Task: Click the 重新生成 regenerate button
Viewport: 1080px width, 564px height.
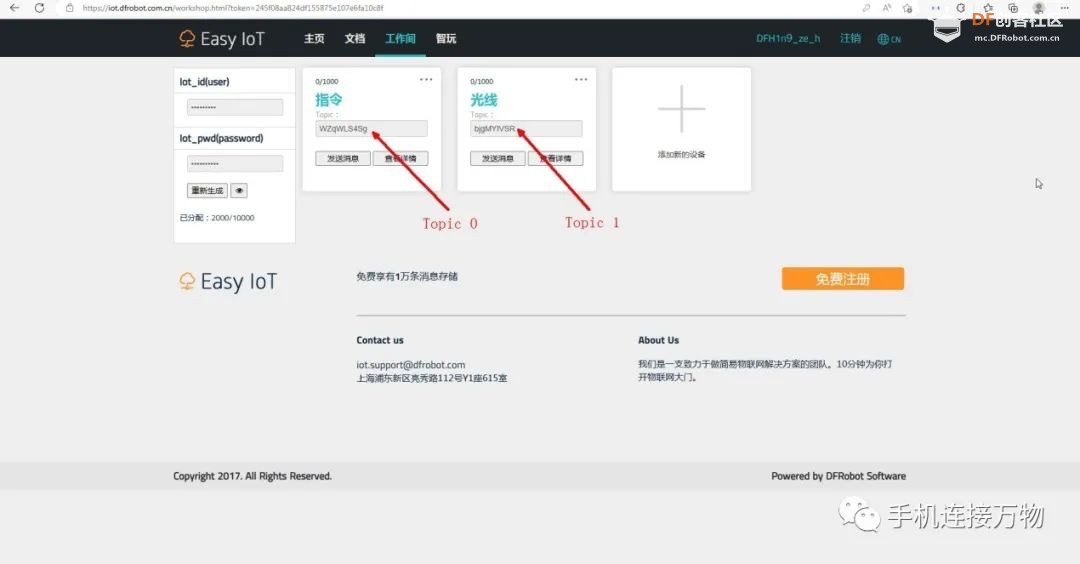Action: click(x=207, y=191)
